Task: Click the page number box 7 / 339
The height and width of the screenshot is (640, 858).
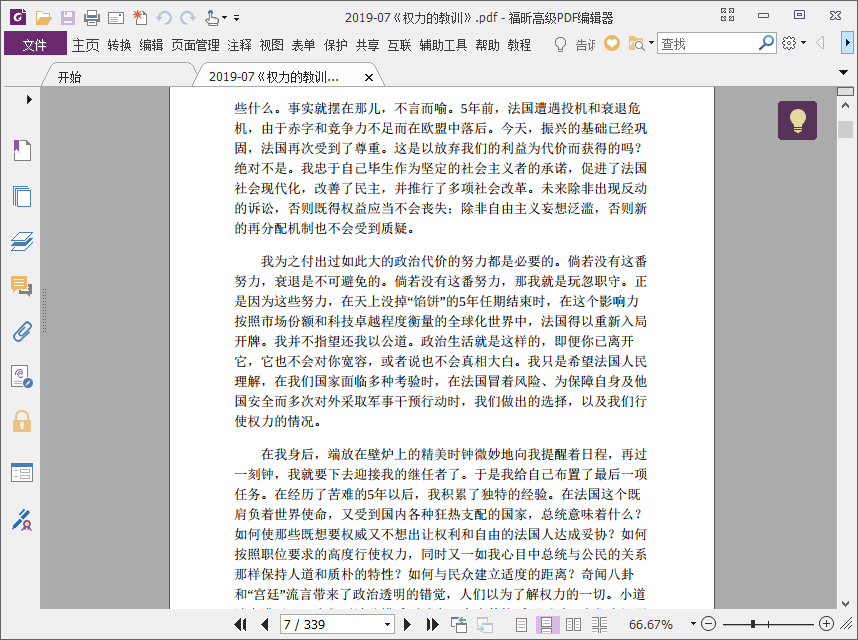Action: coord(337,624)
